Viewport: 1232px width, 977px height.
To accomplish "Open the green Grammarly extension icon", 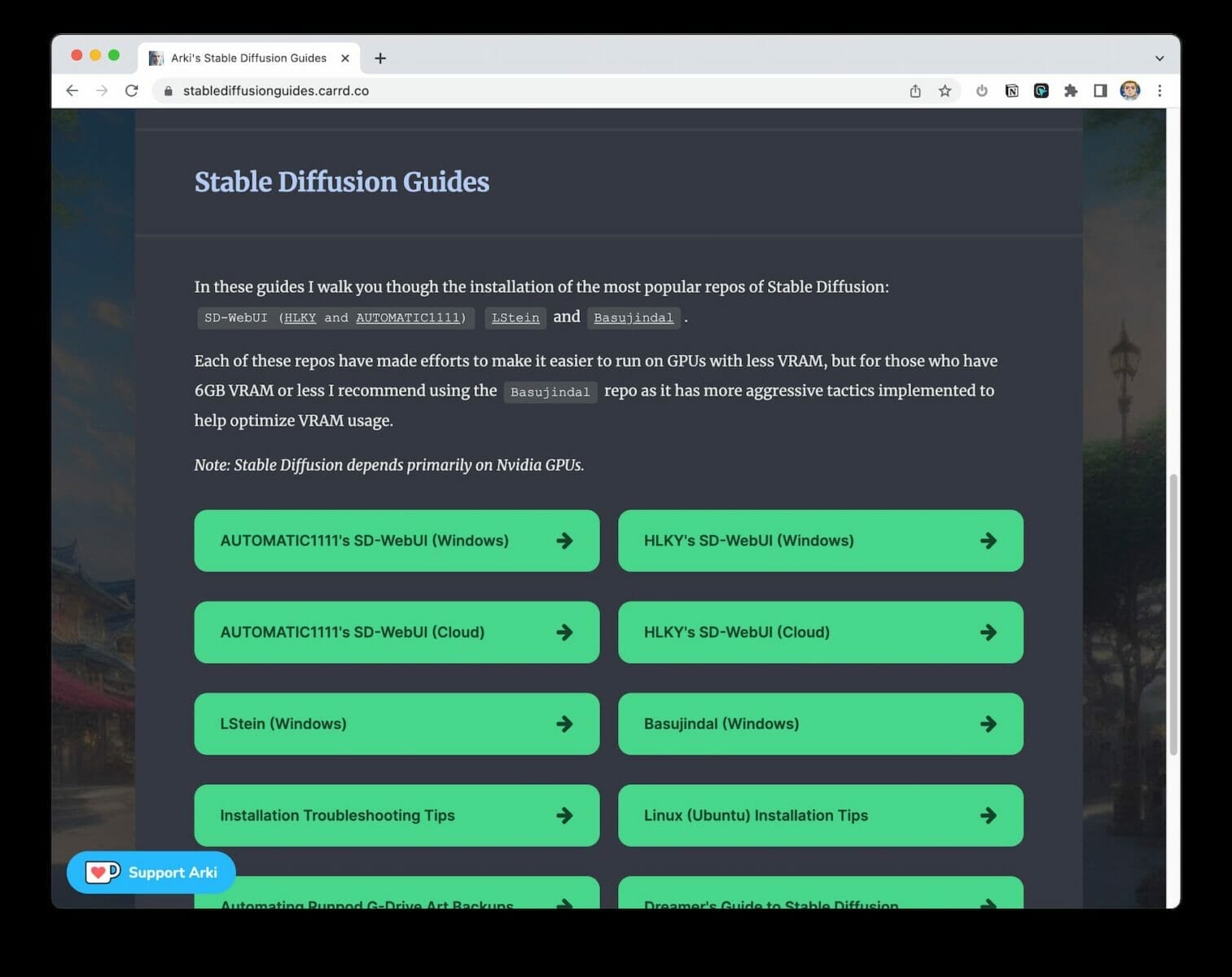I will click(x=1041, y=91).
